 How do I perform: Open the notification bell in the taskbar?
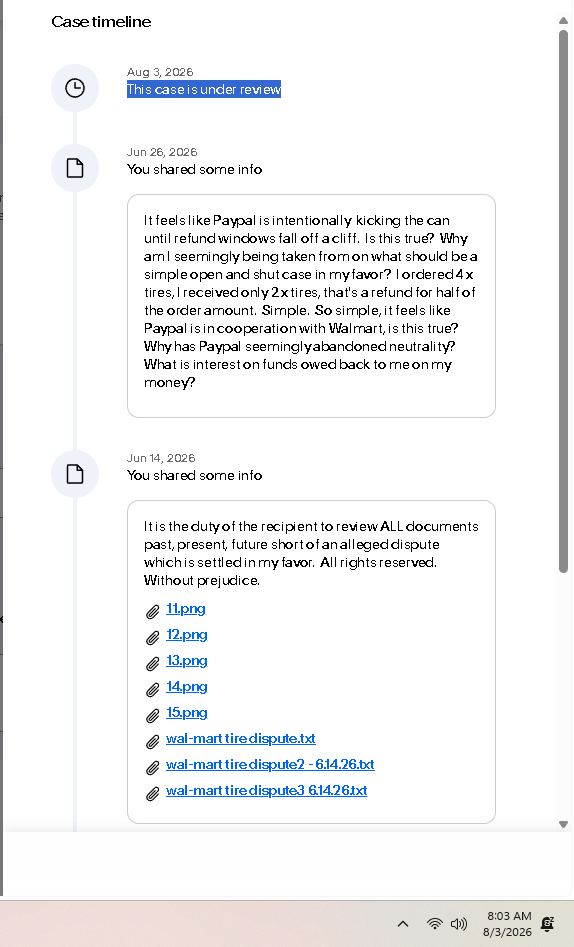tap(548, 923)
